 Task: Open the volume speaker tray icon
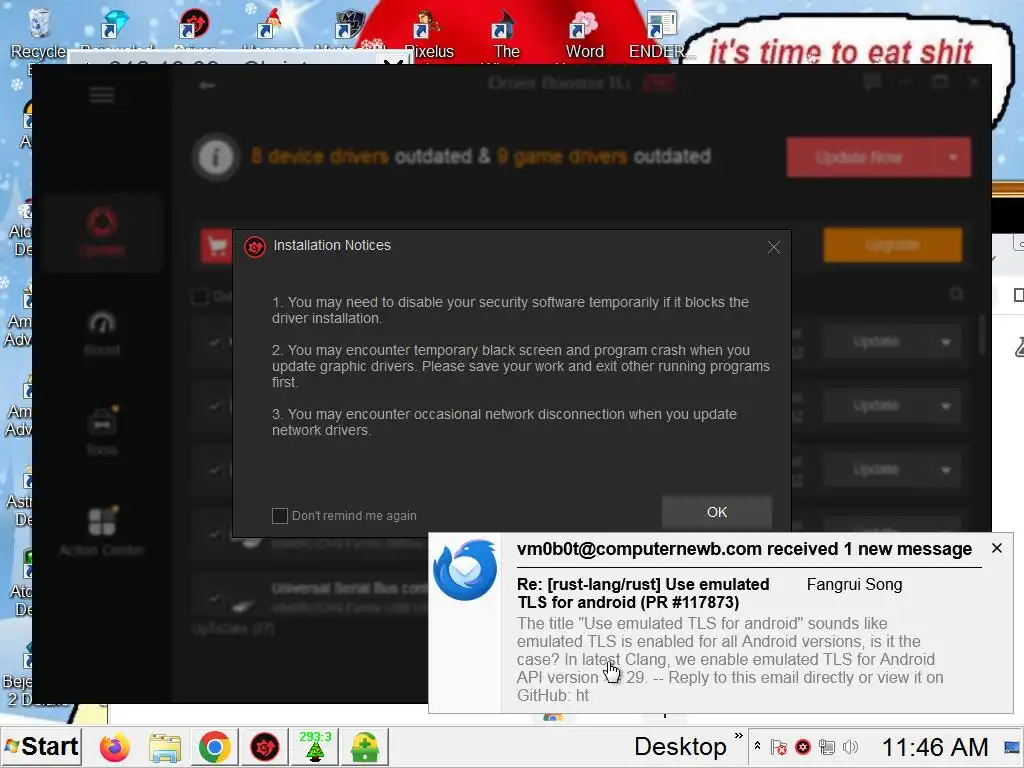click(x=850, y=746)
